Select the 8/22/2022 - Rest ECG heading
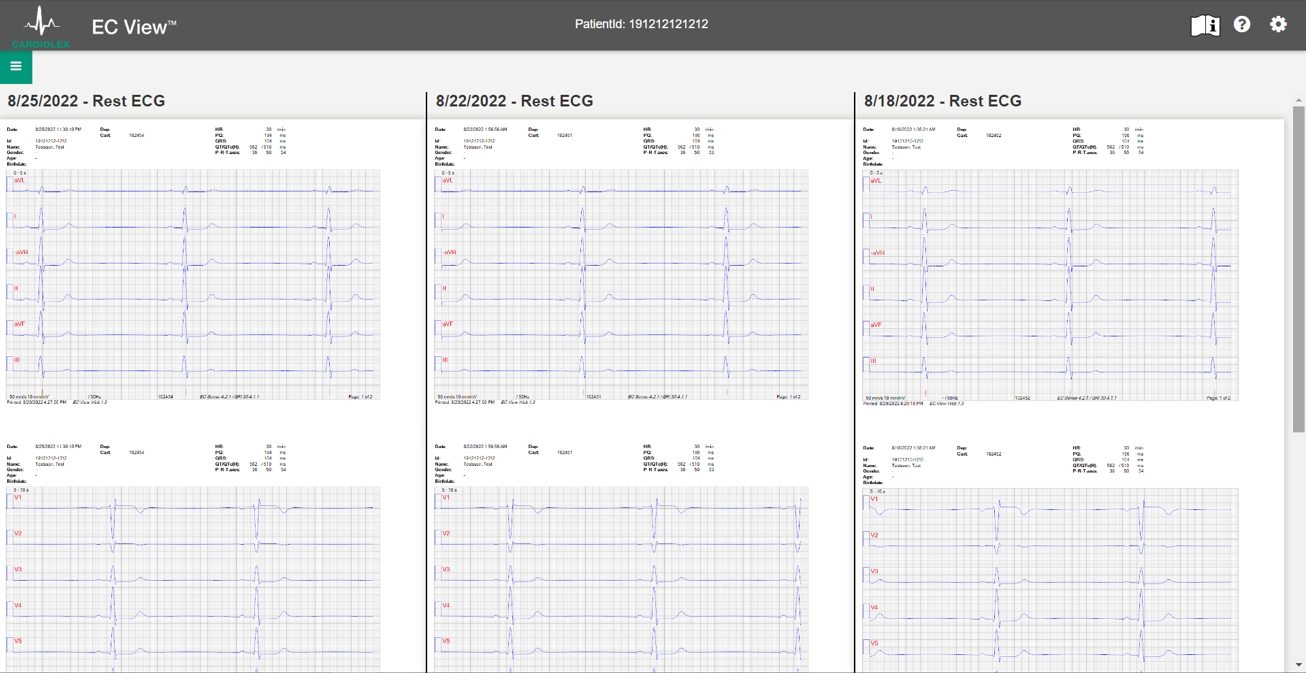This screenshot has width=1306, height=673. pyautogui.click(x=515, y=101)
